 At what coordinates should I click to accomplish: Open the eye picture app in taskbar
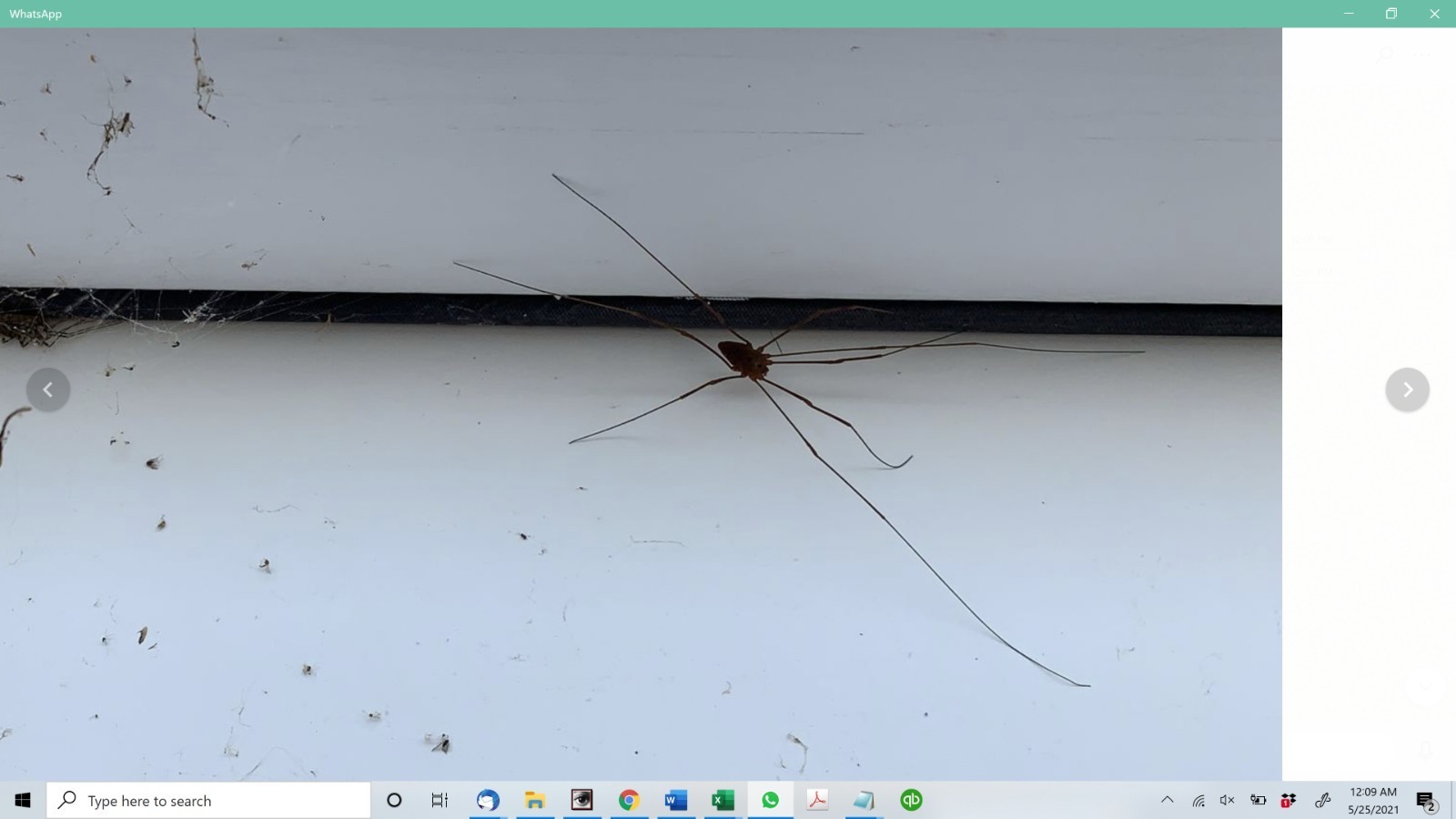pyautogui.click(x=581, y=800)
